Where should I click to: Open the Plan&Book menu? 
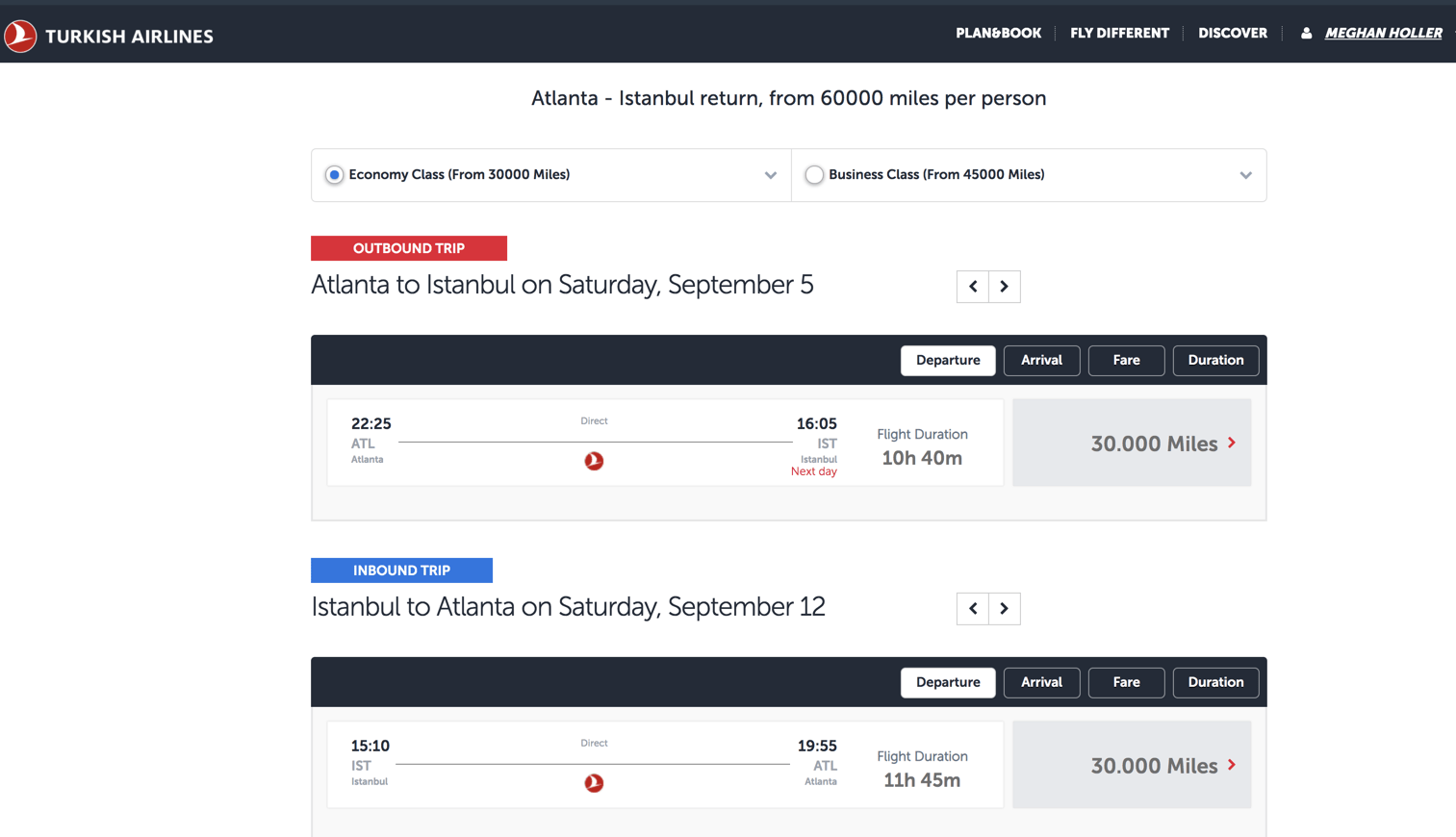click(998, 34)
